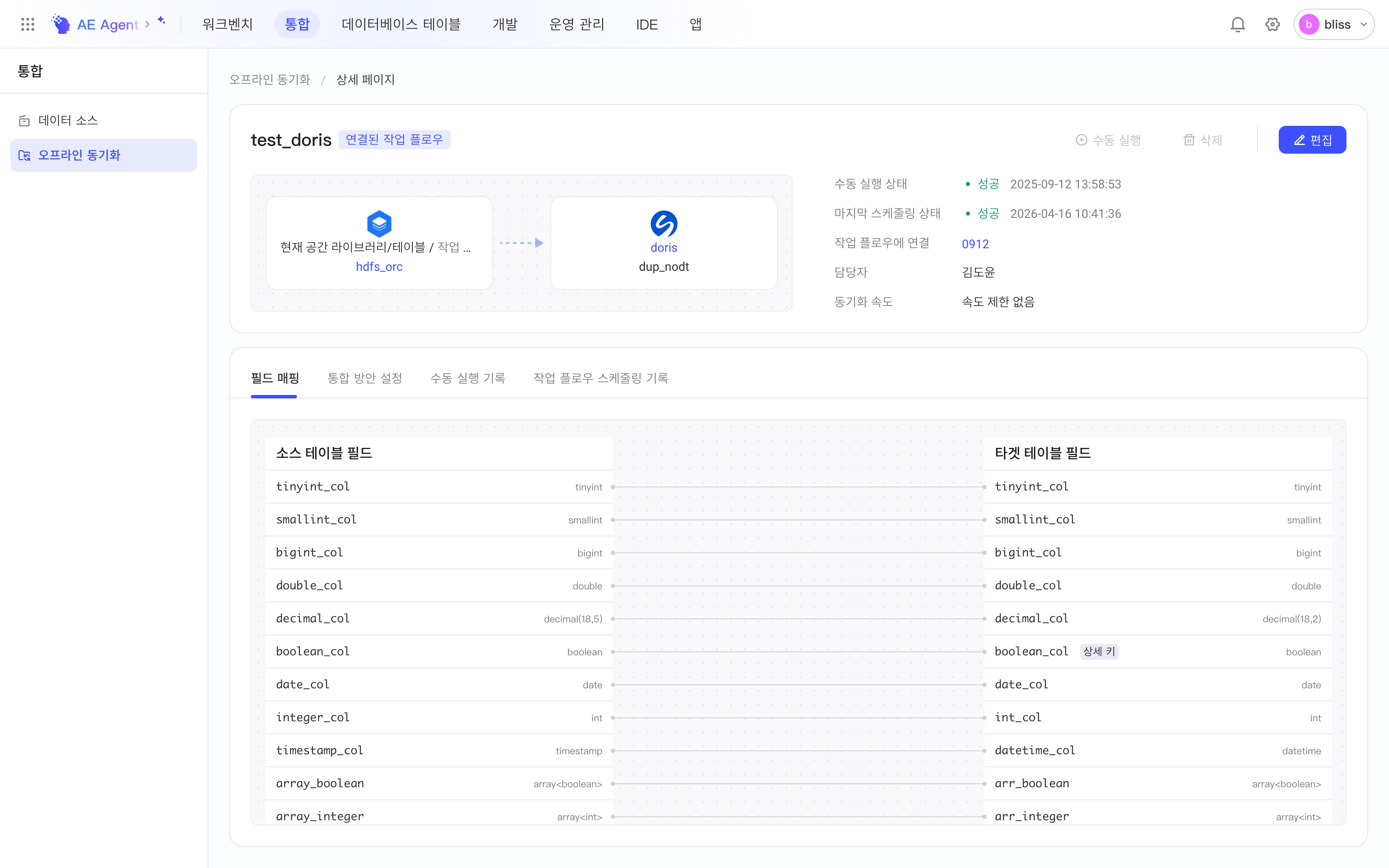Image resolution: width=1389 pixels, height=868 pixels.
Task: Open the 앱 menu
Action: [x=696, y=24]
